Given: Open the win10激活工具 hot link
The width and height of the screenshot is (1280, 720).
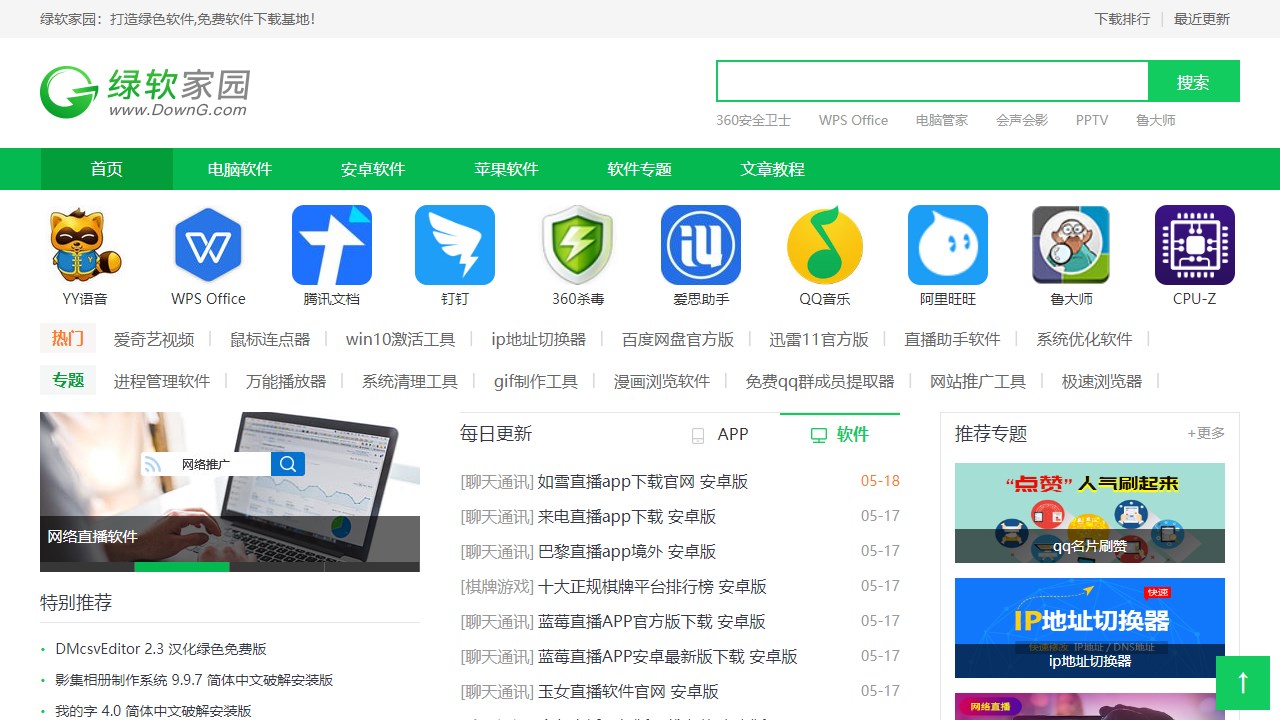Looking at the screenshot, I should tap(400, 340).
